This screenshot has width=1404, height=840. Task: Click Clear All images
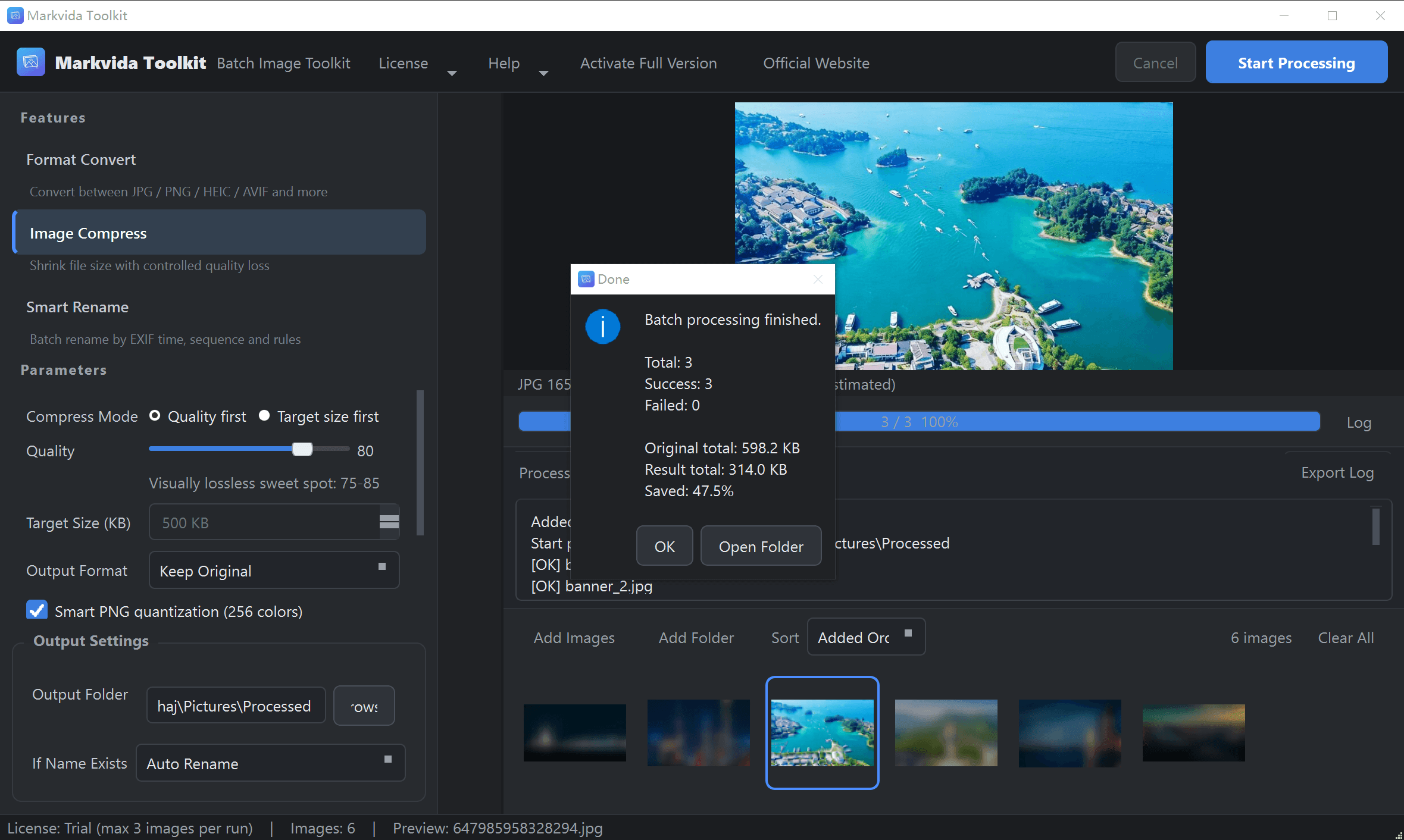point(1346,637)
